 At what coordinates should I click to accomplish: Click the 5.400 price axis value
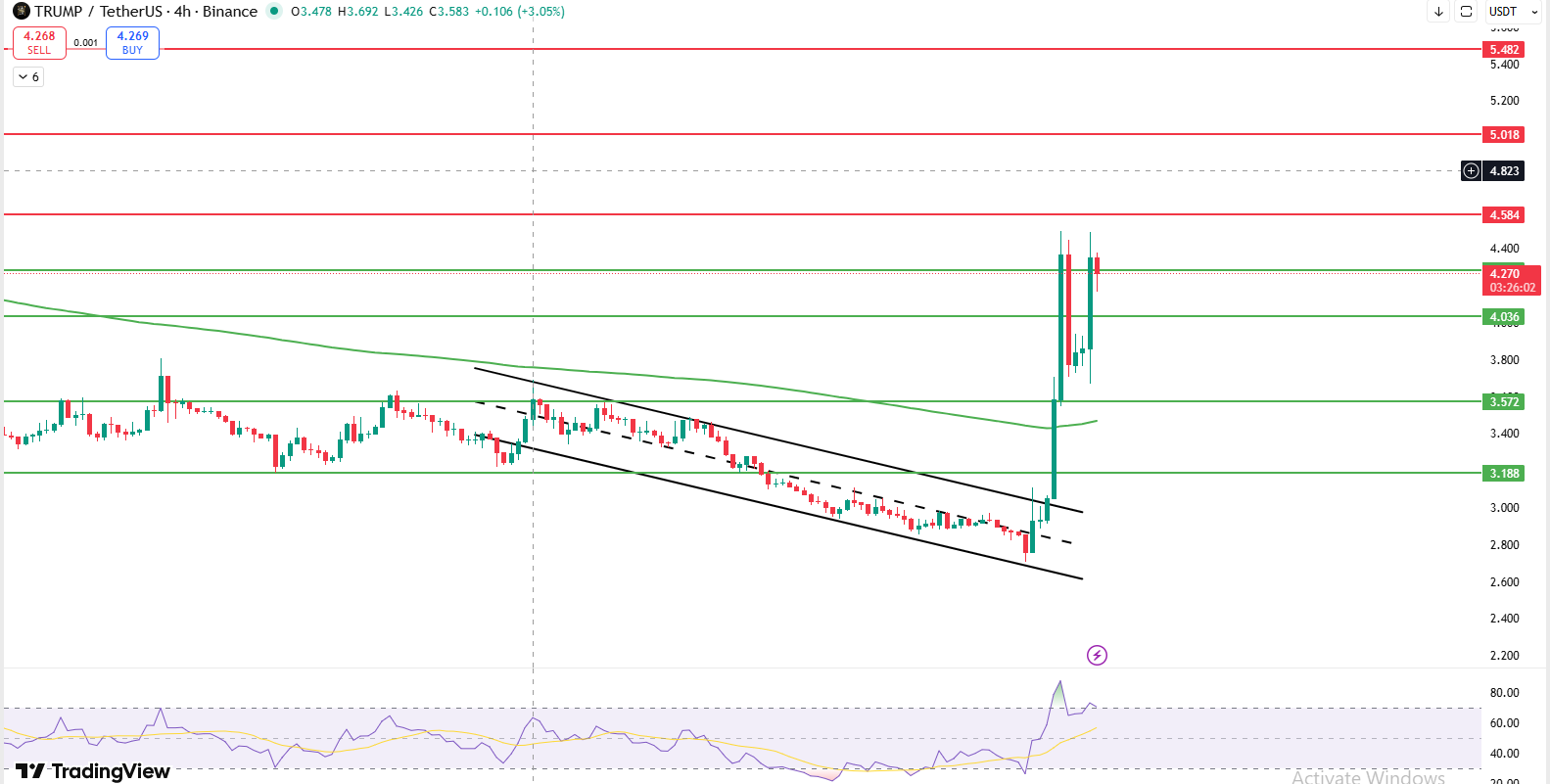1504,65
